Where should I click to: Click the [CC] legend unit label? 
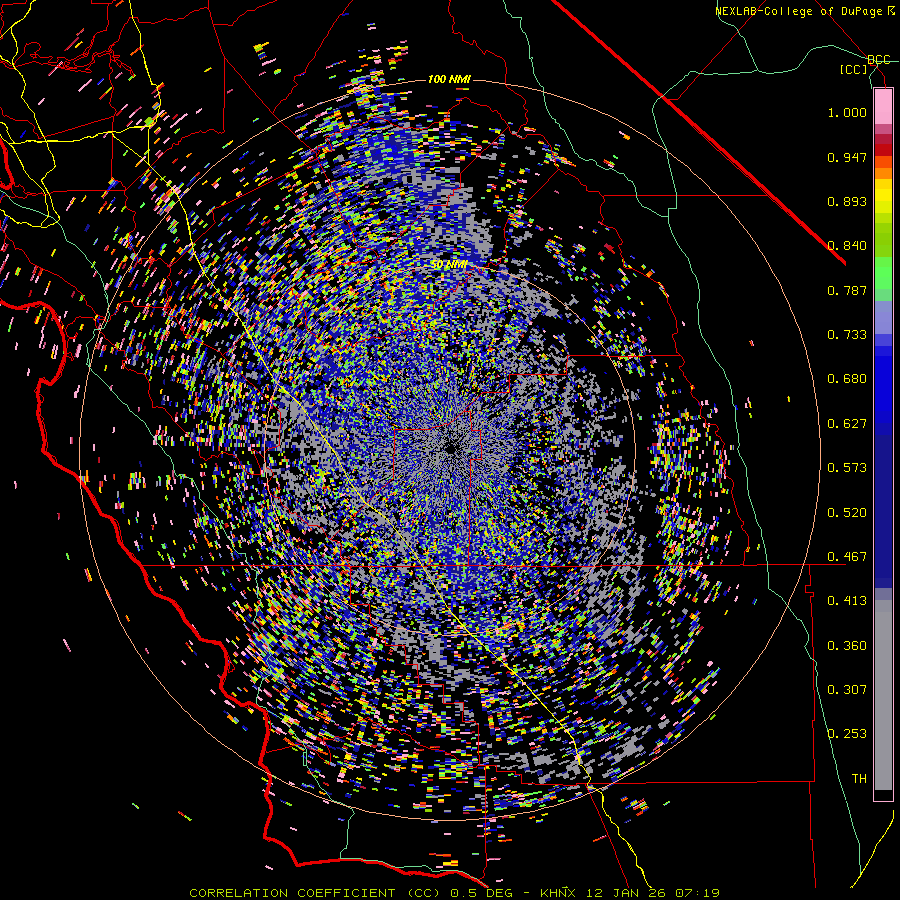click(854, 69)
